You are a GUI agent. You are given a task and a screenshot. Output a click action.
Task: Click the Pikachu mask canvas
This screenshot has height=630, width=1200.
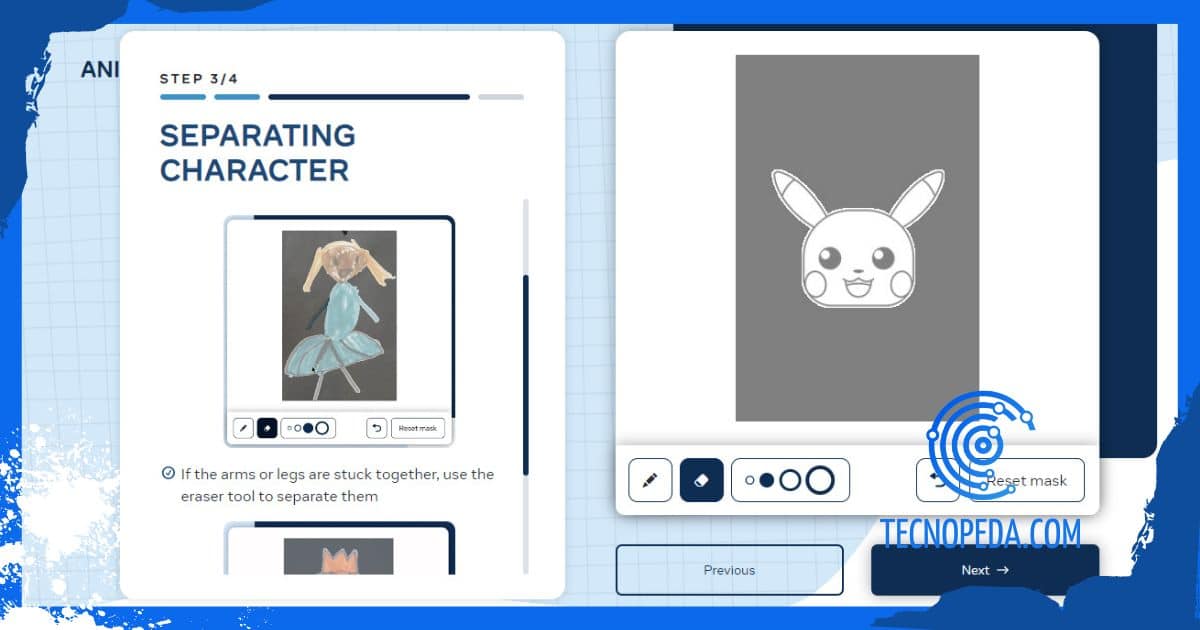(857, 238)
